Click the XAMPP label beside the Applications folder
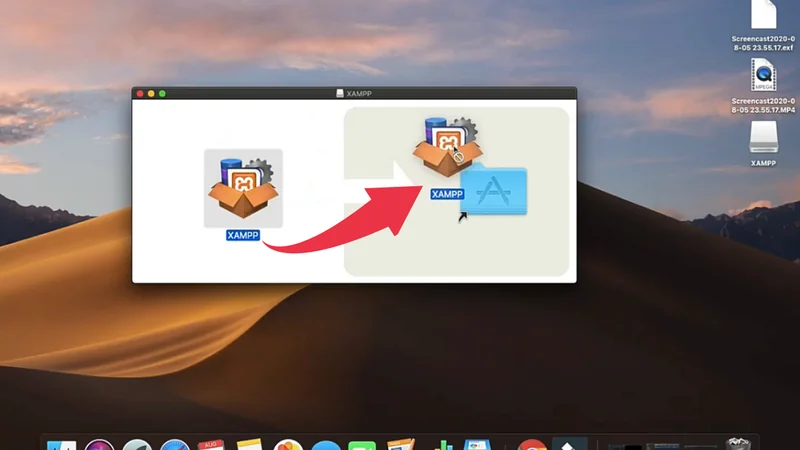The width and height of the screenshot is (800, 450). click(446, 194)
